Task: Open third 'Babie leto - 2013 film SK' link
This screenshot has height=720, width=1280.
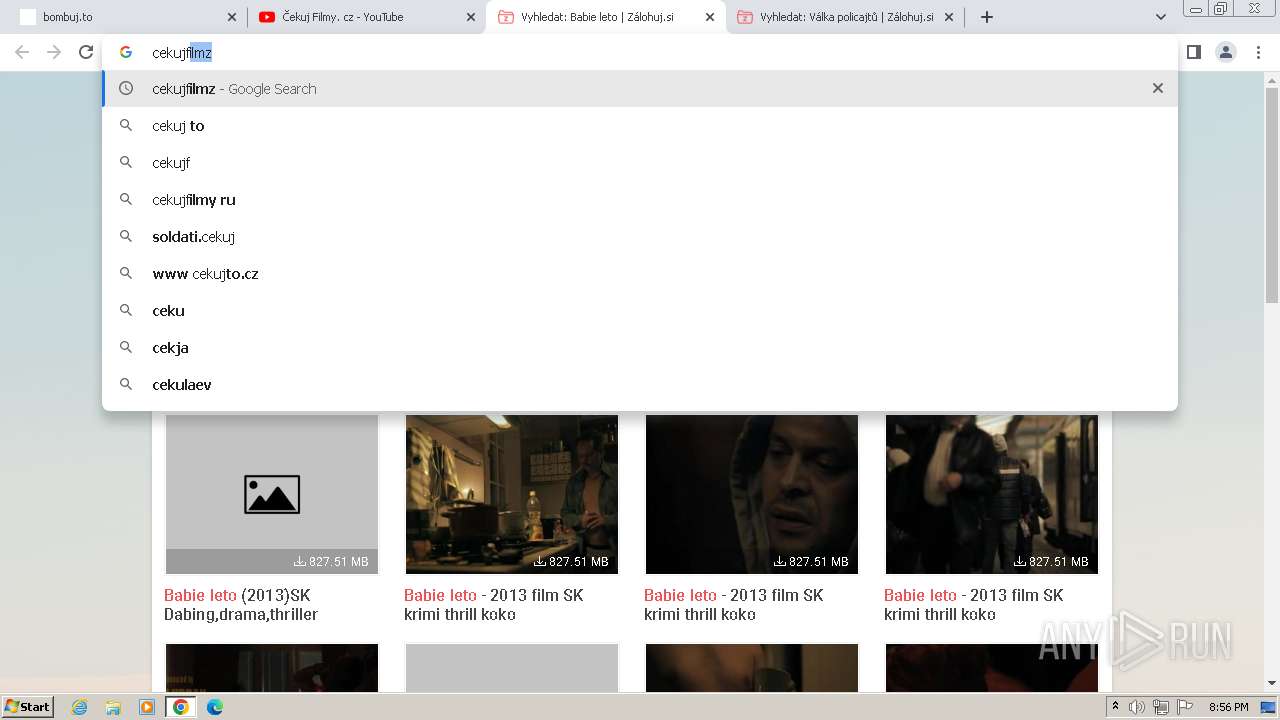Action: pyautogui.click(x=734, y=605)
